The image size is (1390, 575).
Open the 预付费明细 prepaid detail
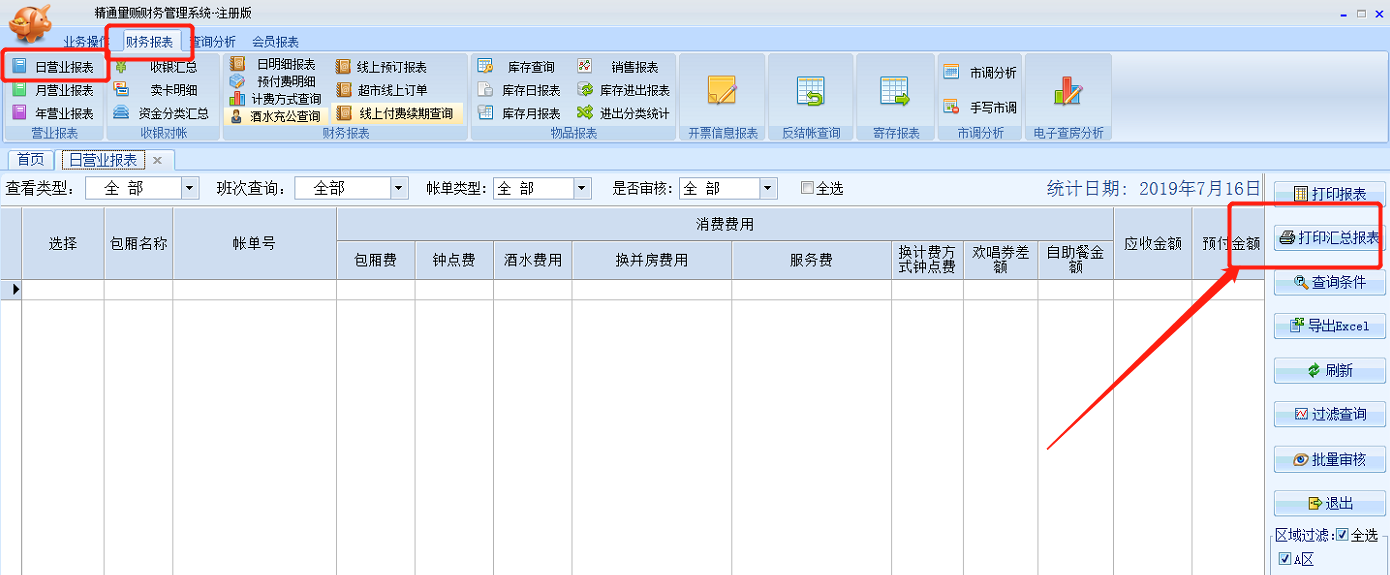[x=274, y=81]
